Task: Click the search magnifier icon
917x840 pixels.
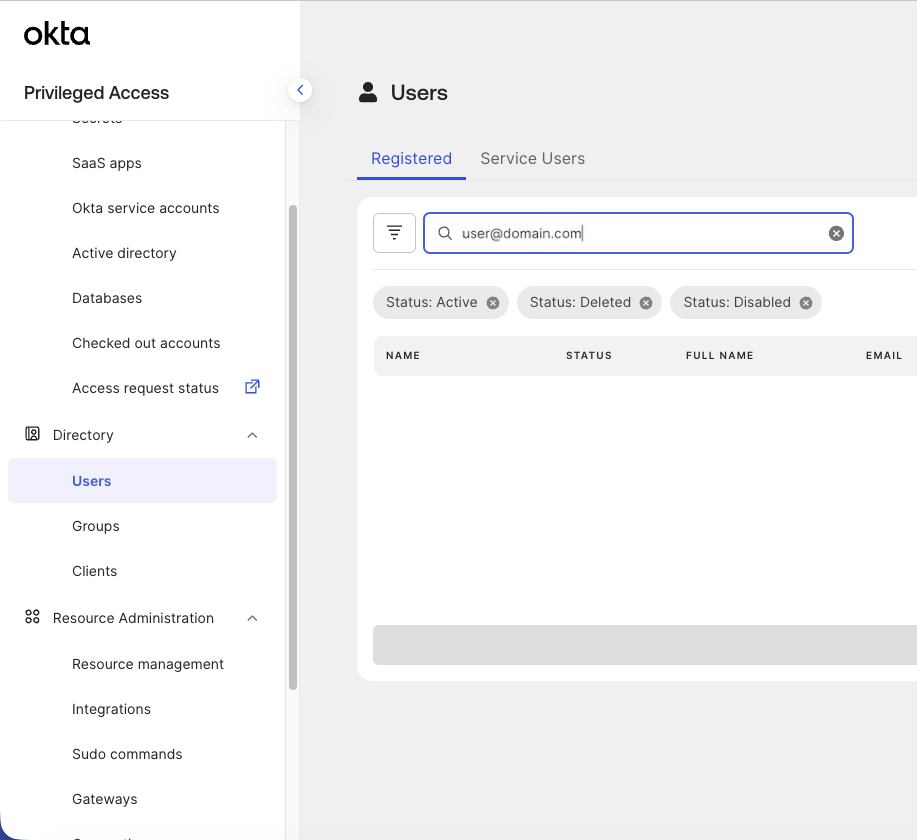Action: (445, 233)
